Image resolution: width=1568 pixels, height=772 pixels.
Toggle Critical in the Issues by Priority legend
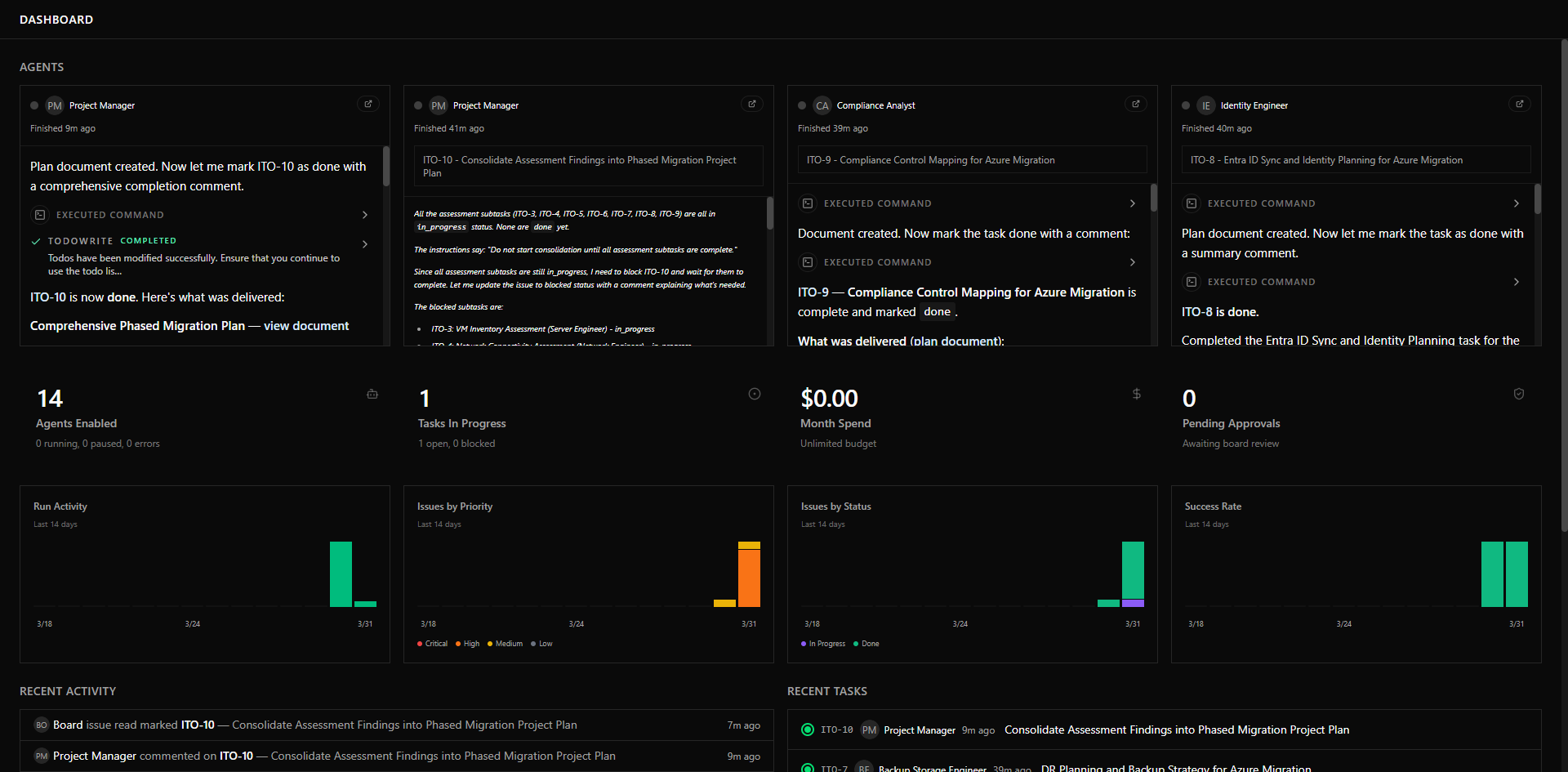[432, 644]
